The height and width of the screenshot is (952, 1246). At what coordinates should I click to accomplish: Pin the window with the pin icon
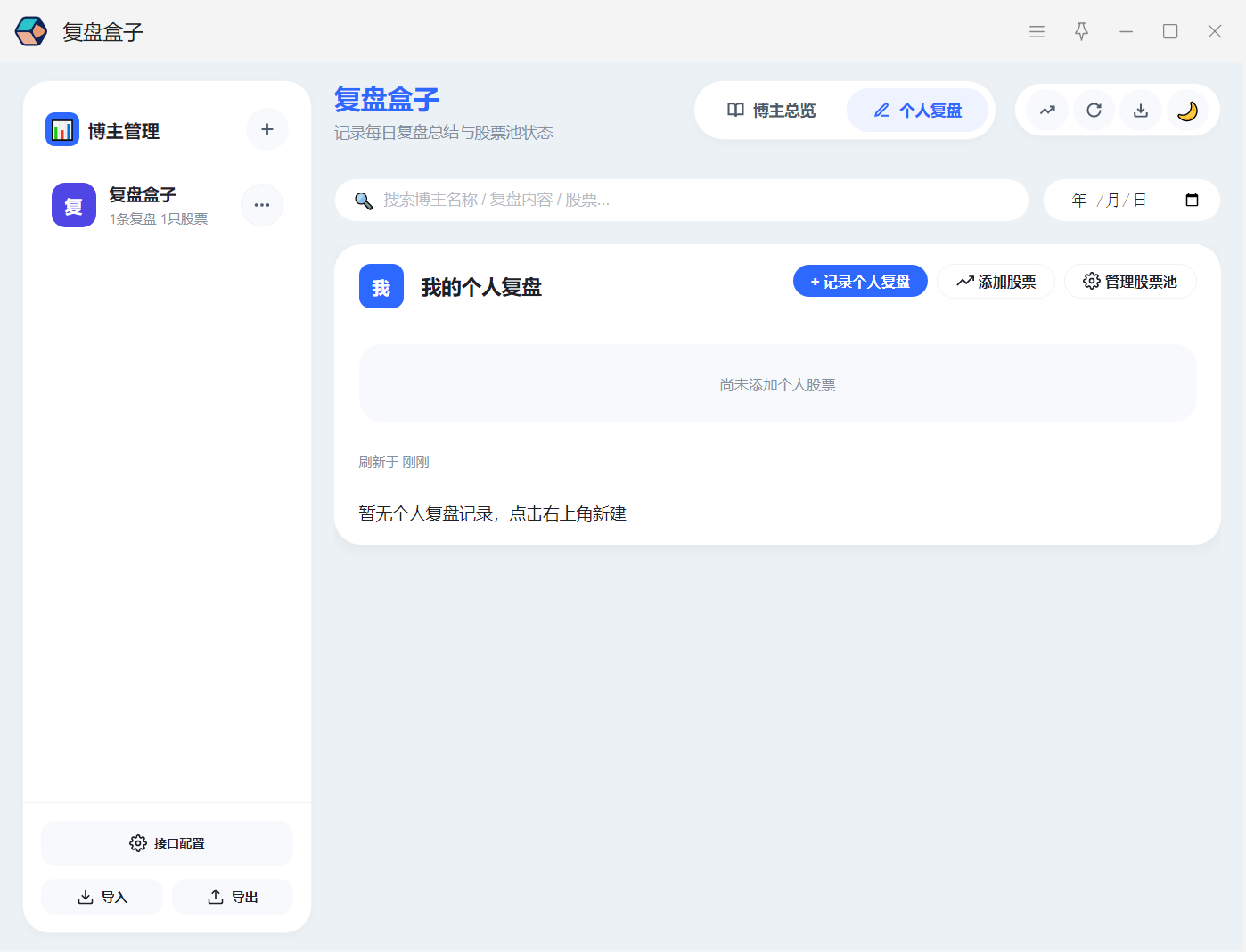click(x=1081, y=32)
